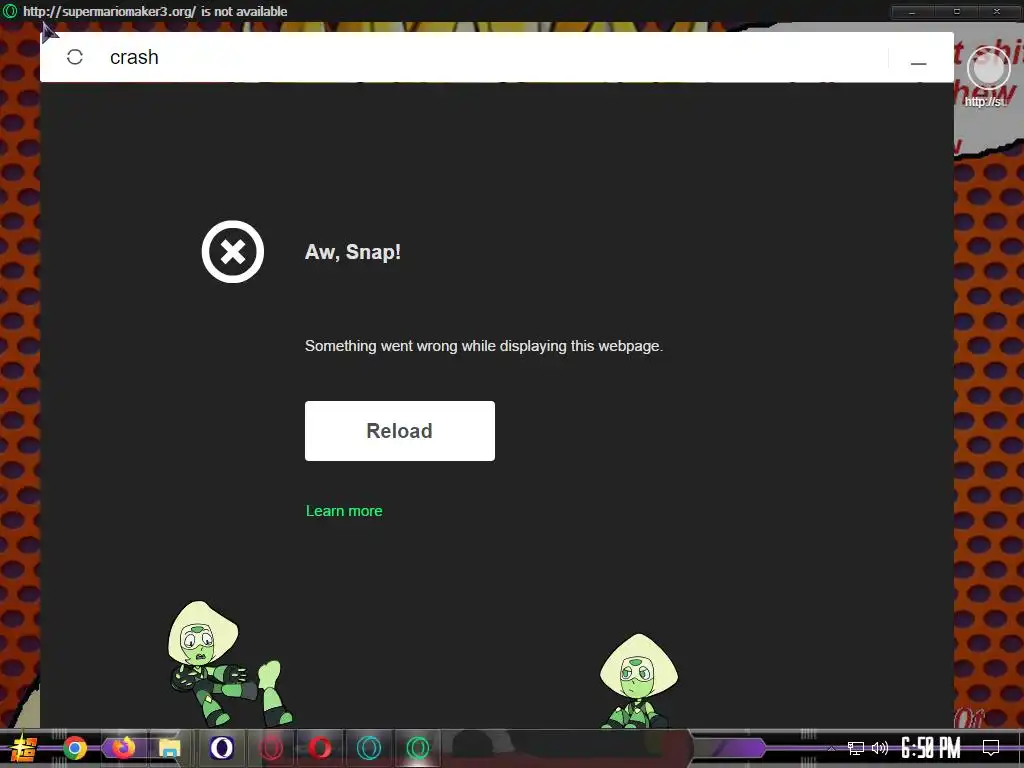Open the notification action center icon
Viewport: 1024px width, 768px height.
coord(991,748)
